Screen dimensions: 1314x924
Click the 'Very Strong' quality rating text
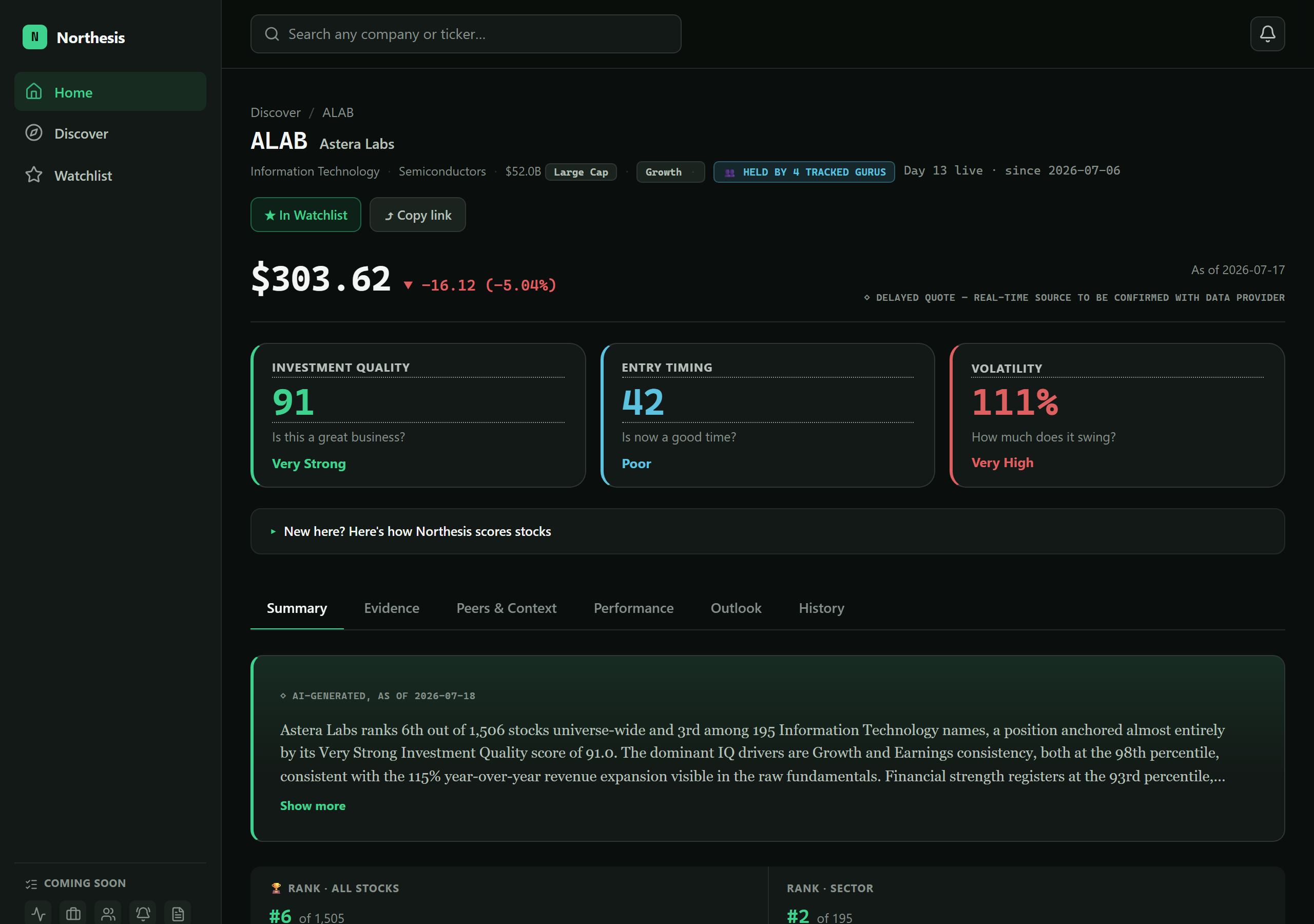(309, 464)
